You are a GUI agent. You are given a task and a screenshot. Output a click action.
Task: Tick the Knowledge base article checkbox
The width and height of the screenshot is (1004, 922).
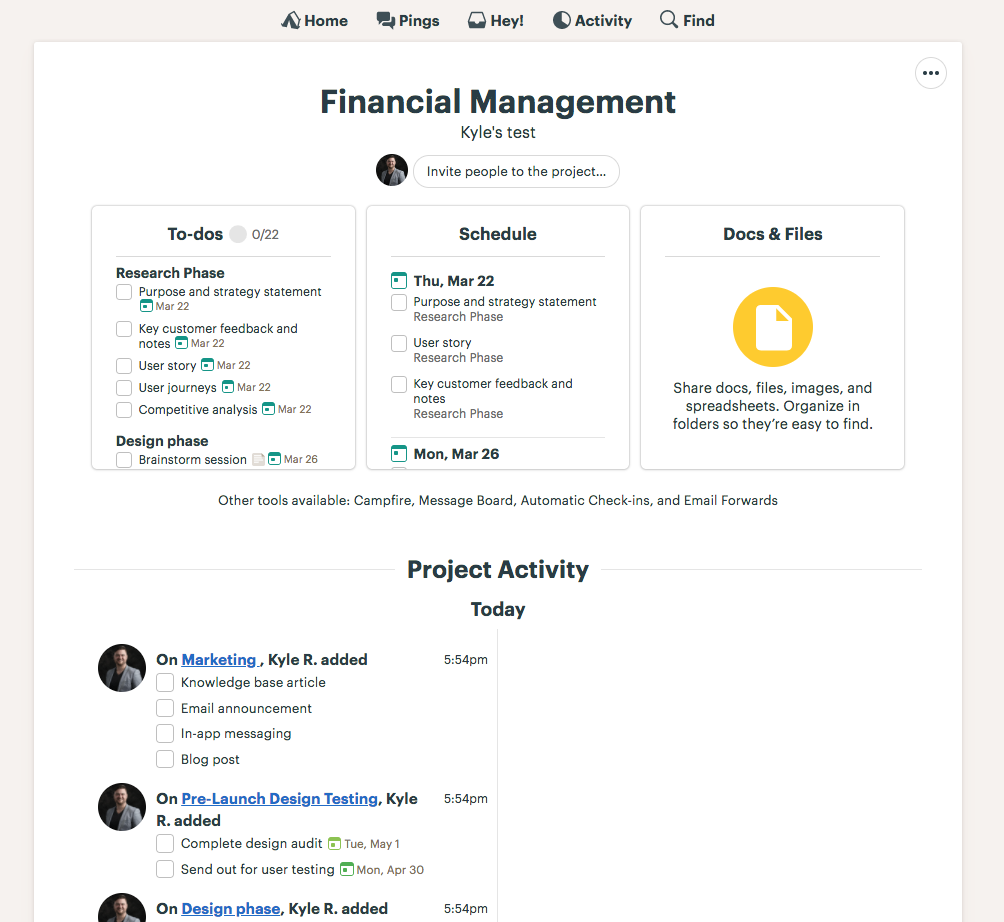[x=165, y=683]
